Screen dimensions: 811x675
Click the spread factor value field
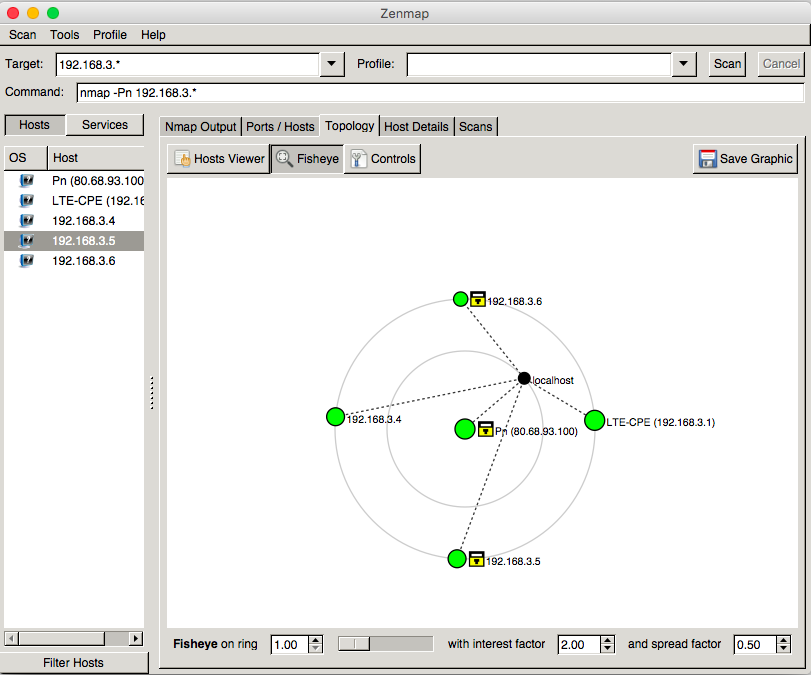(x=755, y=644)
